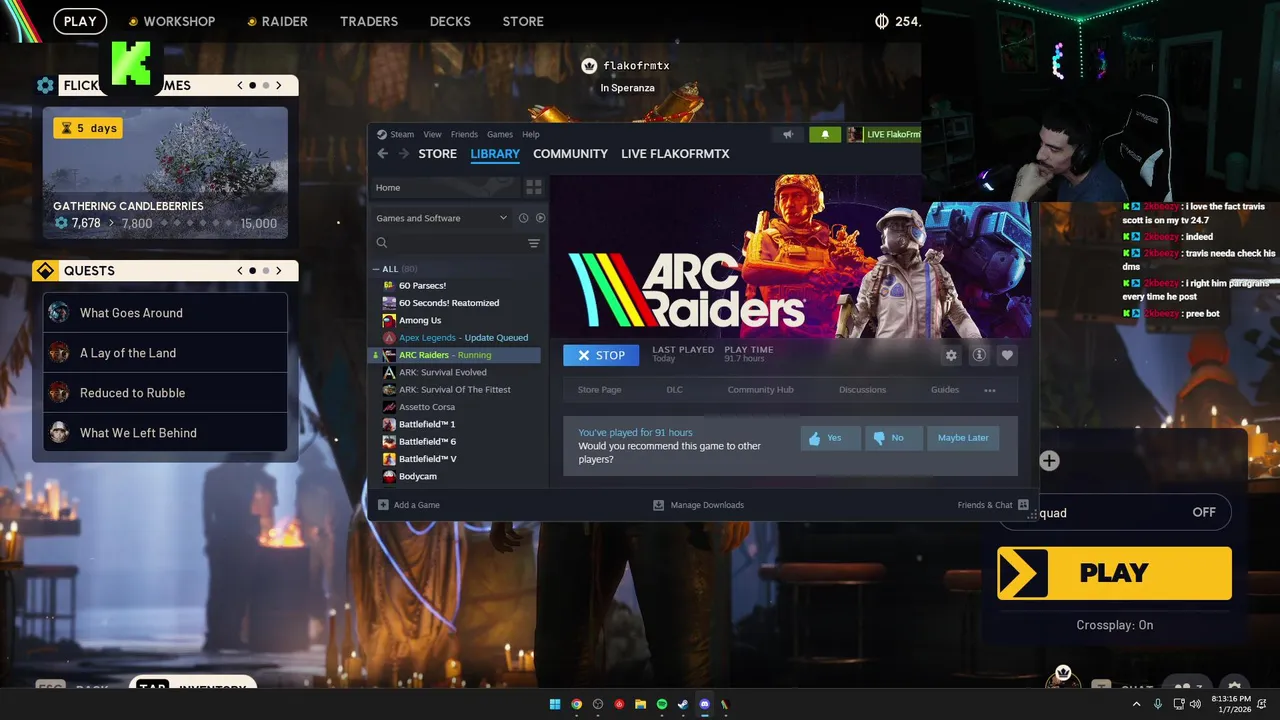The width and height of the screenshot is (1280, 720).
Task: Open the DECKS tab in game menu
Action: tap(450, 21)
